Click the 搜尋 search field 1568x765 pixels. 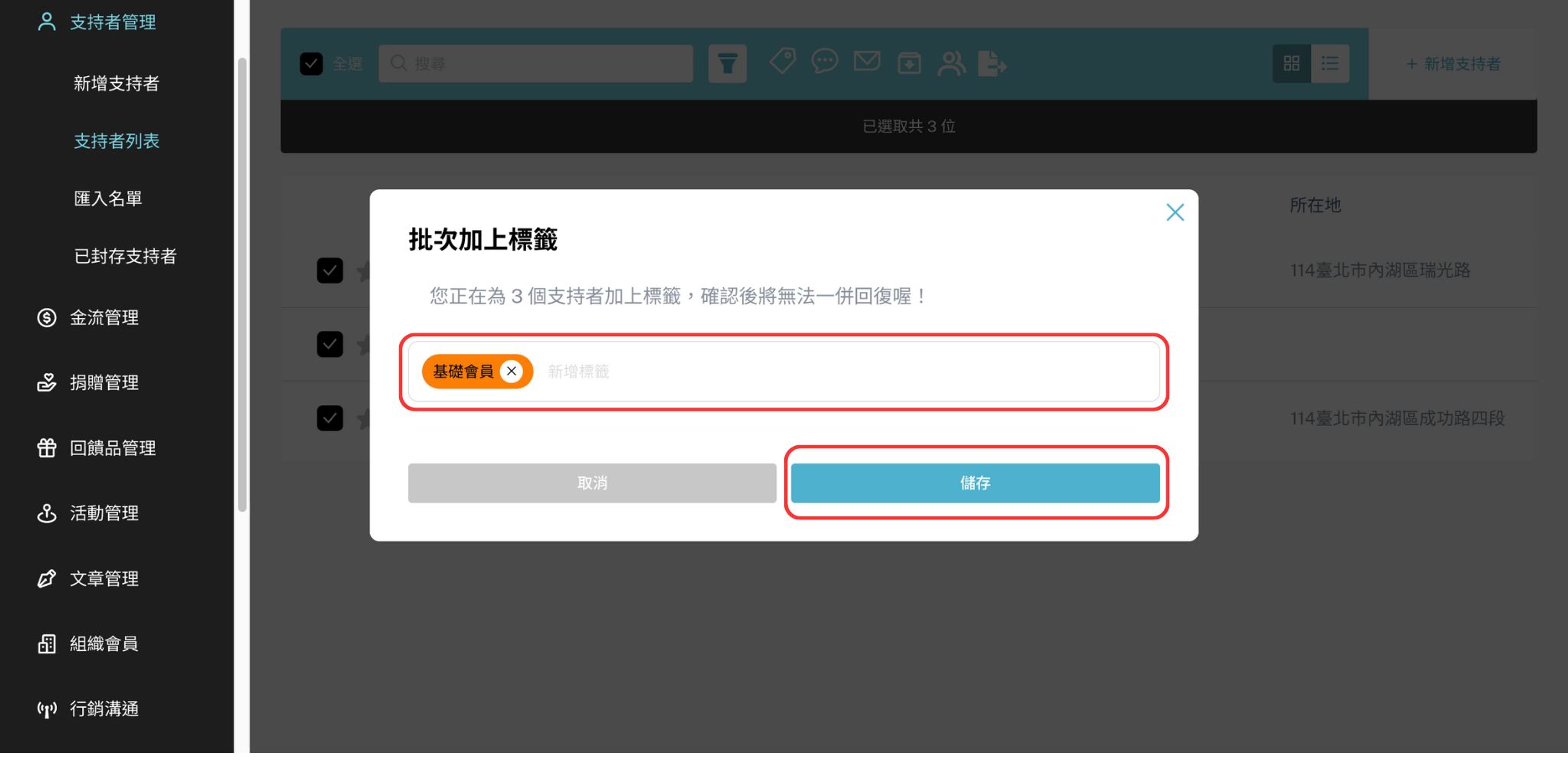(x=536, y=63)
